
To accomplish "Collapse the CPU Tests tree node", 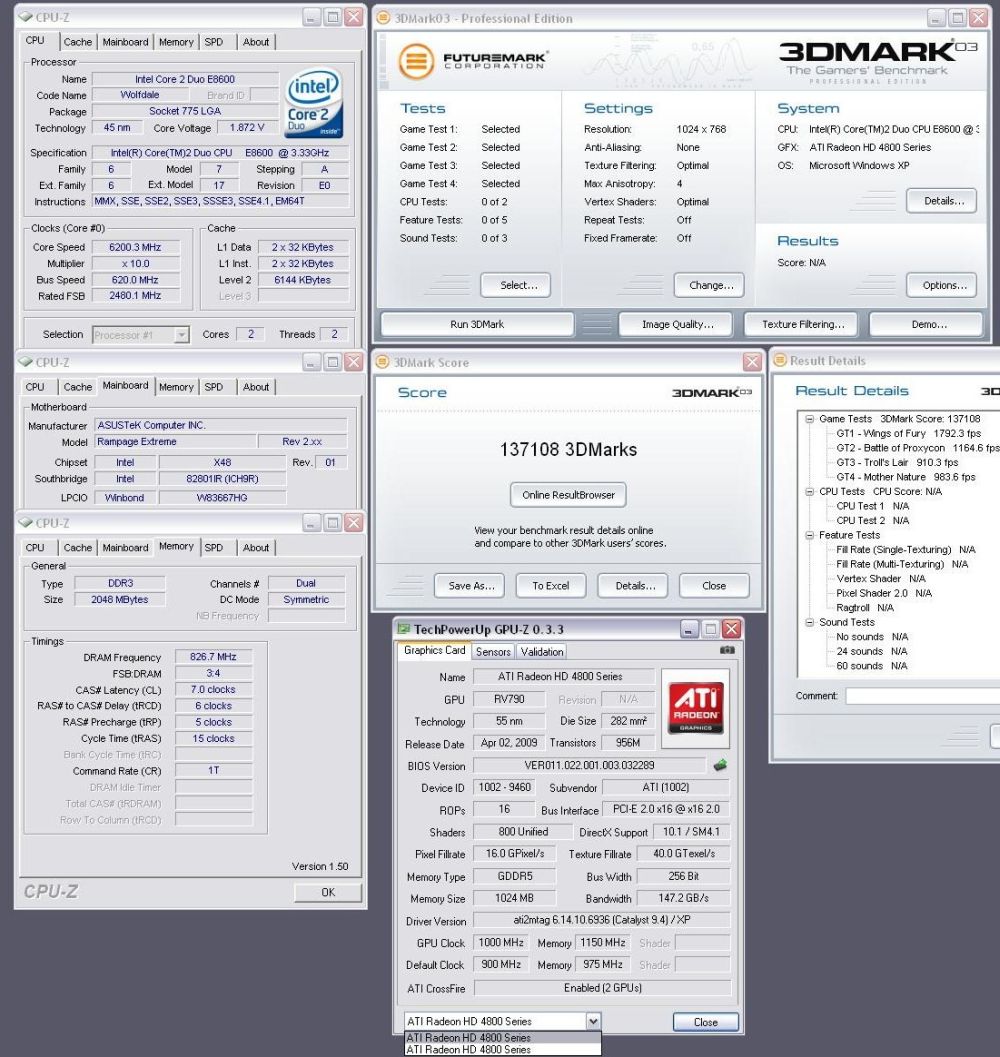I will pyautogui.click(x=809, y=491).
